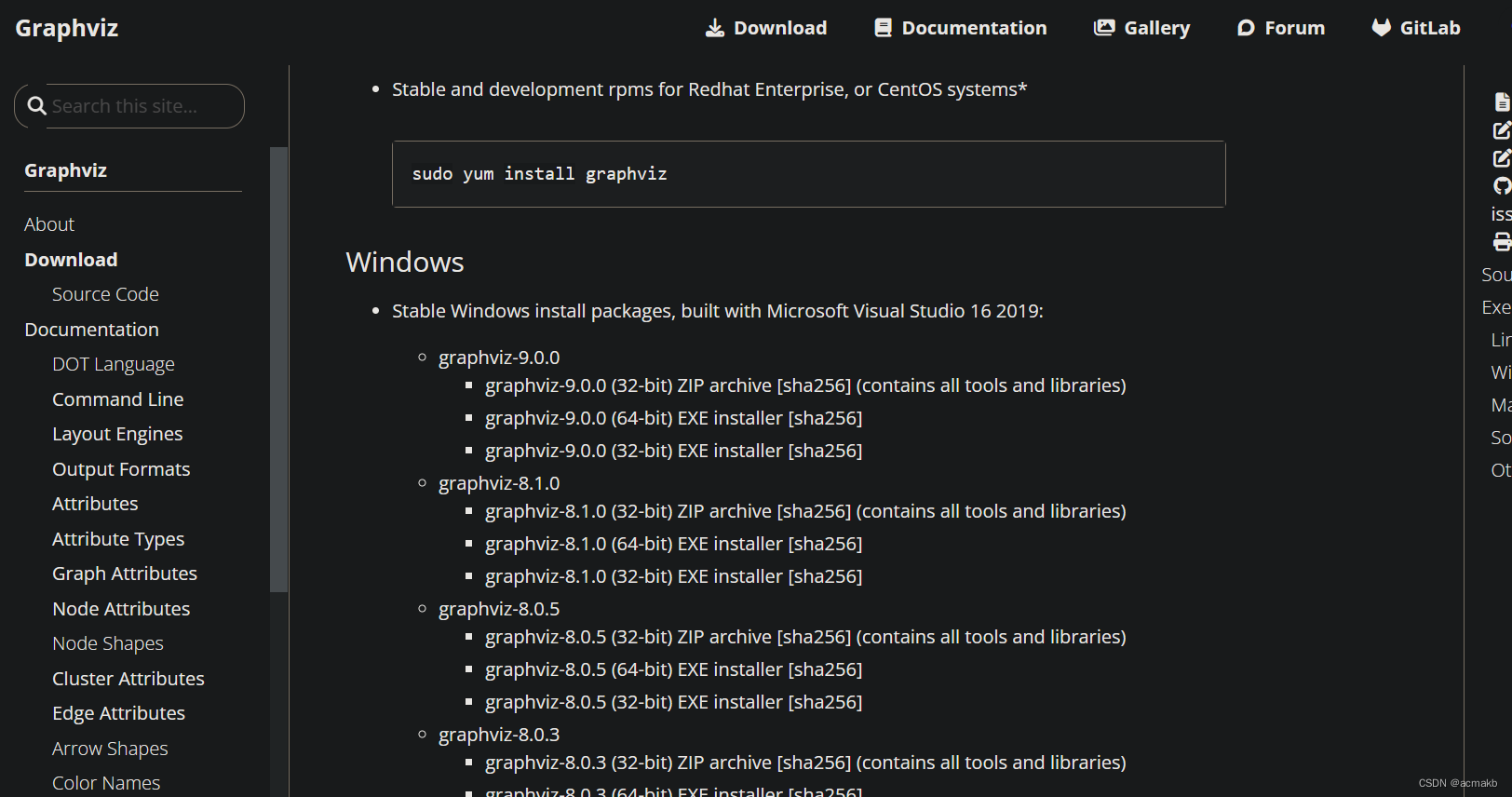Open Command Line in the sidebar
The width and height of the screenshot is (1512, 797).
pyautogui.click(x=117, y=399)
